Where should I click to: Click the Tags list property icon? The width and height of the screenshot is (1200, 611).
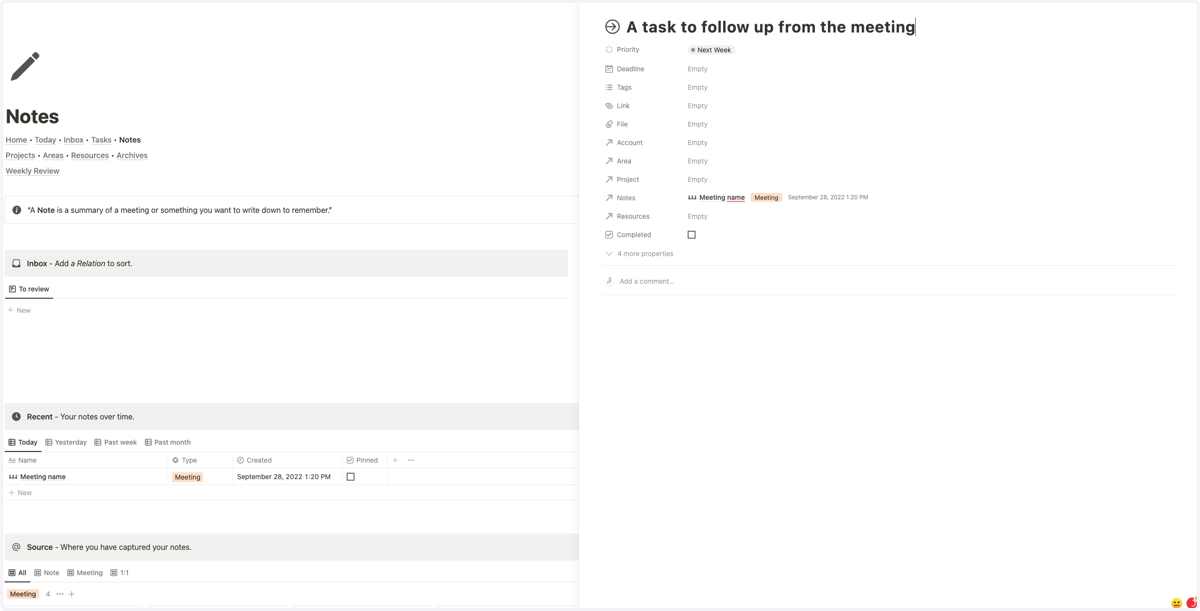click(609, 87)
